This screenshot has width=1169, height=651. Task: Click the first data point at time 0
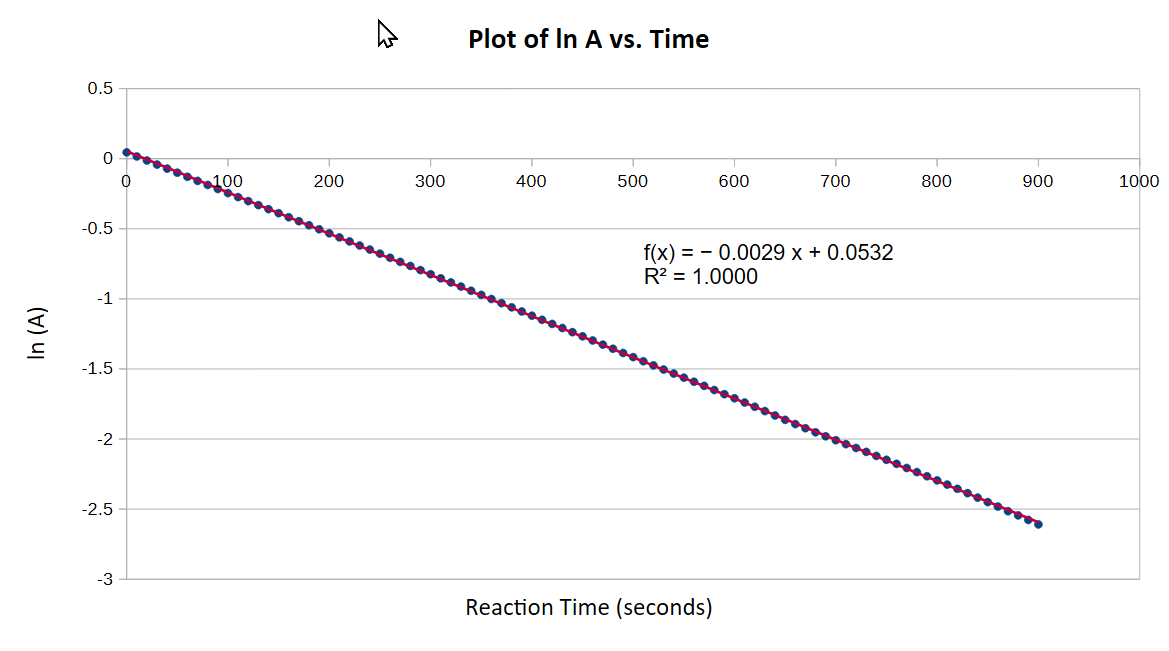126,152
